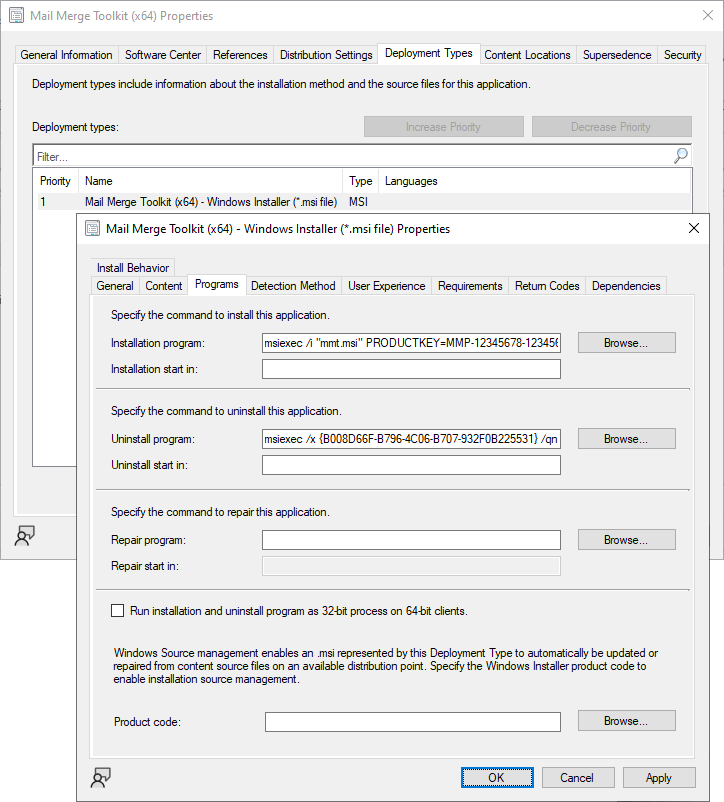Click the Installation start in field
Image resolution: width=724 pixels, height=802 pixels.
pos(411,369)
